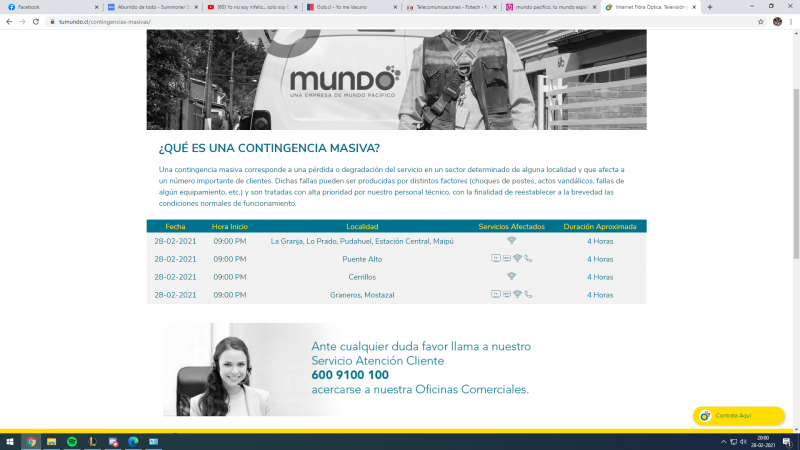Open network status in the system tray
This screenshot has width=800, height=450.
point(733,442)
